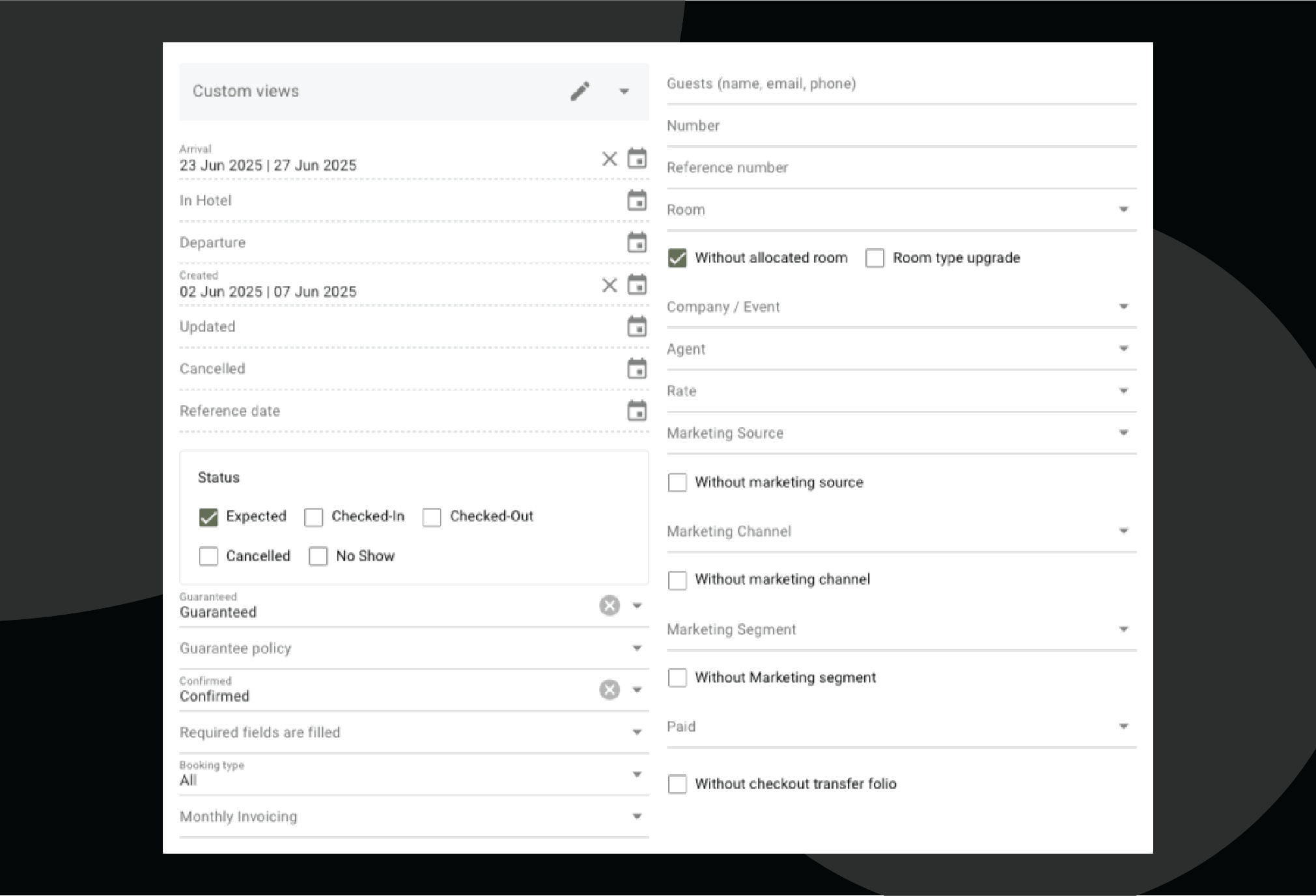Open the Departure calendar picker
The width and height of the screenshot is (1316, 896).
637,242
